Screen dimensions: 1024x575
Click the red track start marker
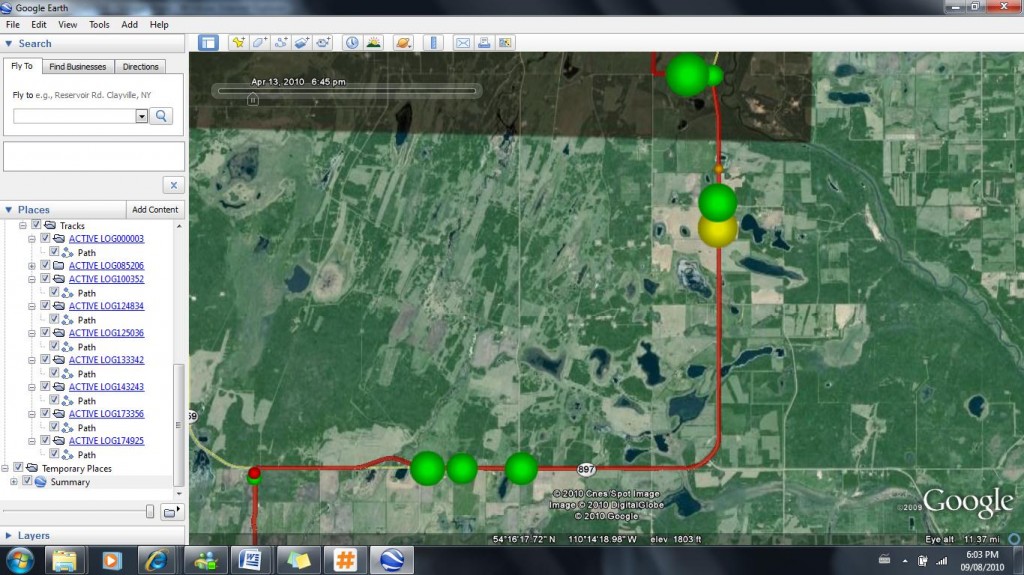click(x=255, y=472)
